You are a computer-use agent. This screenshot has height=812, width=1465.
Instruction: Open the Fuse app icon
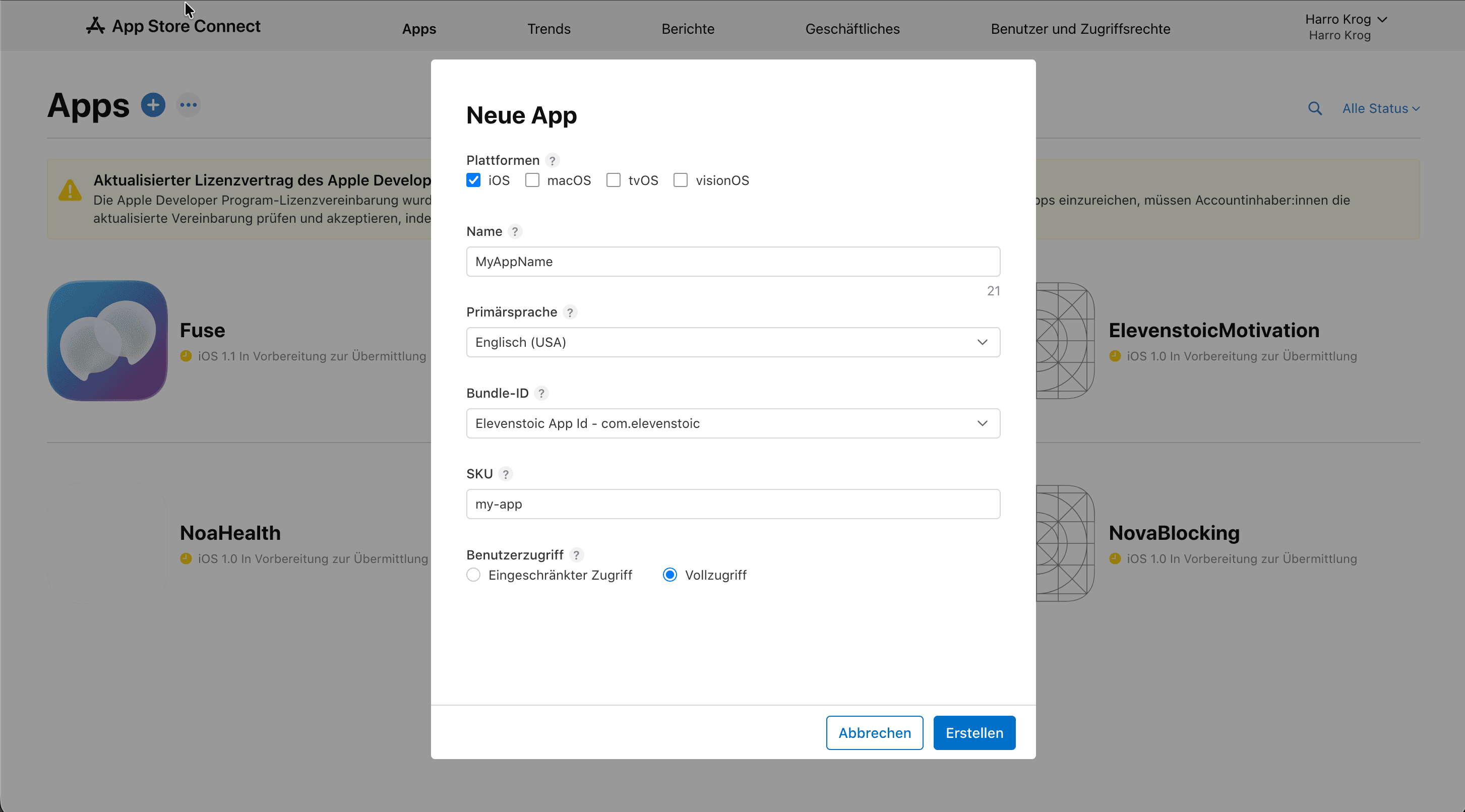(107, 341)
